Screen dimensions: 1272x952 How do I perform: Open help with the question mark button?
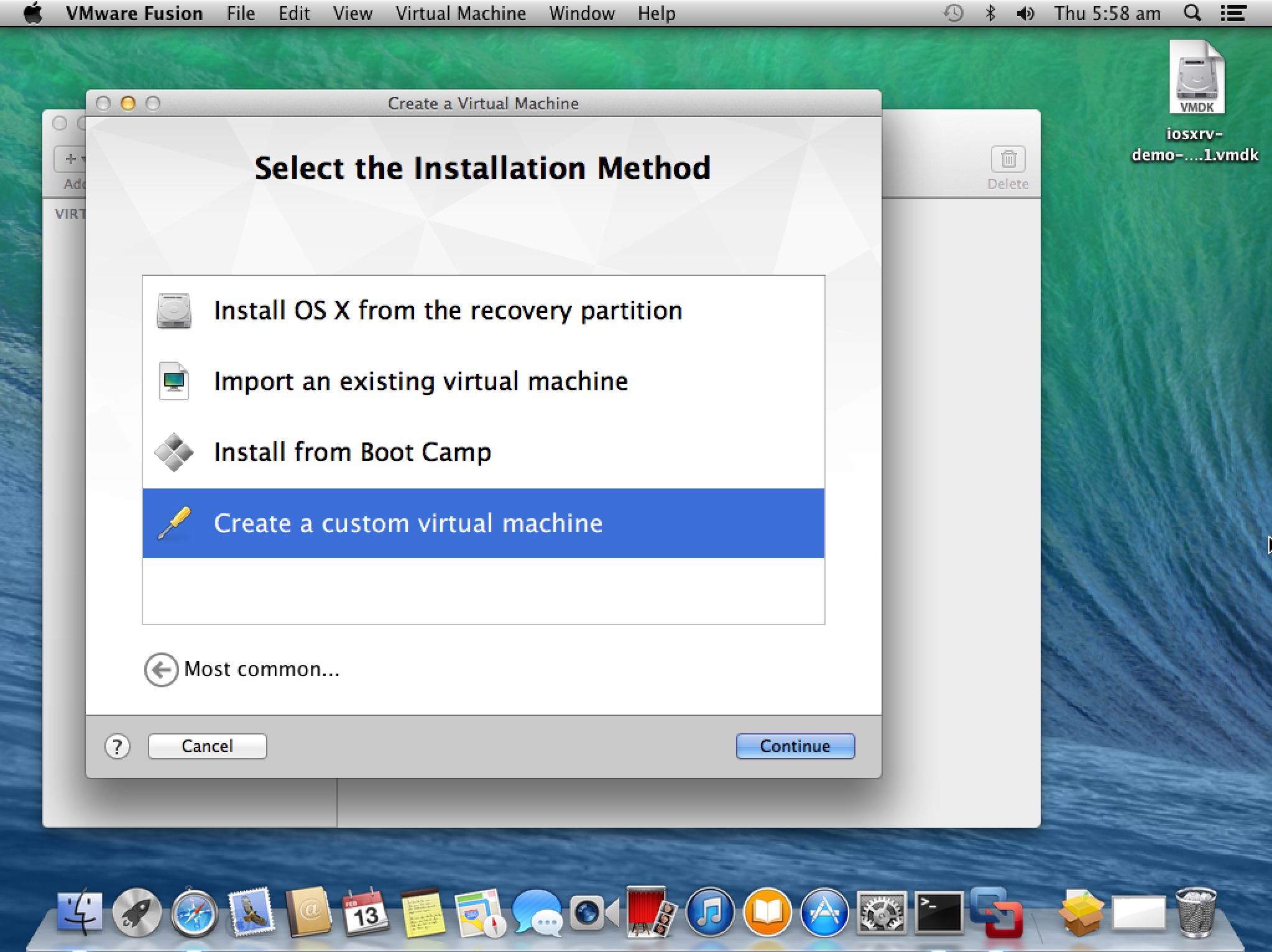point(118,746)
